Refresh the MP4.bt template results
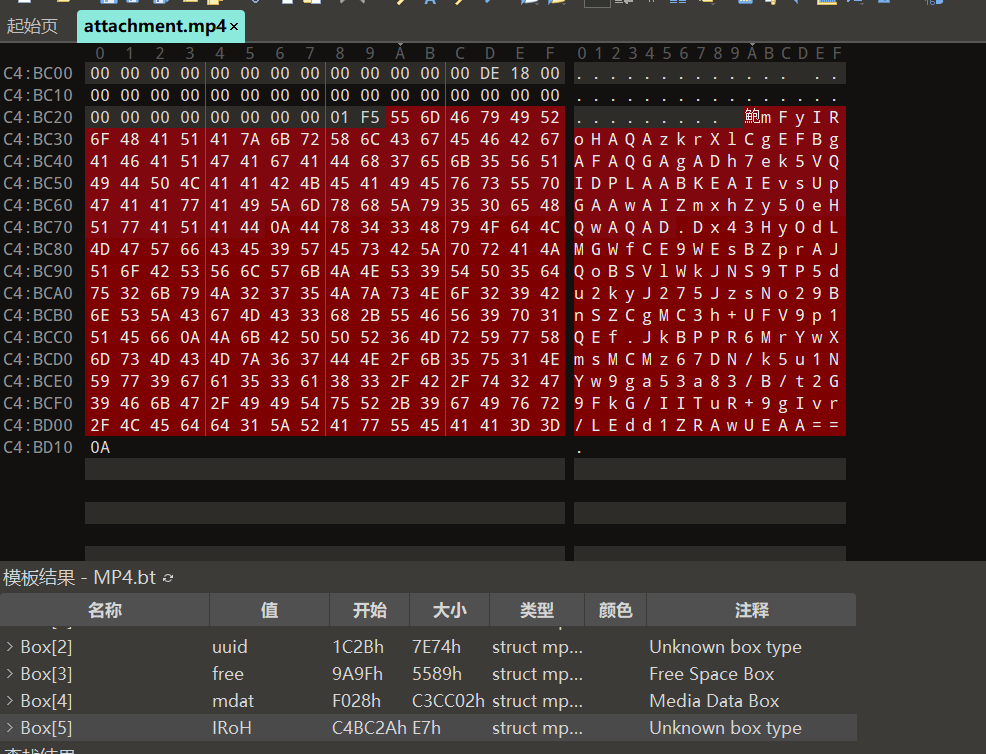The height and width of the screenshot is (754, 986). click(x=168, y=578)
